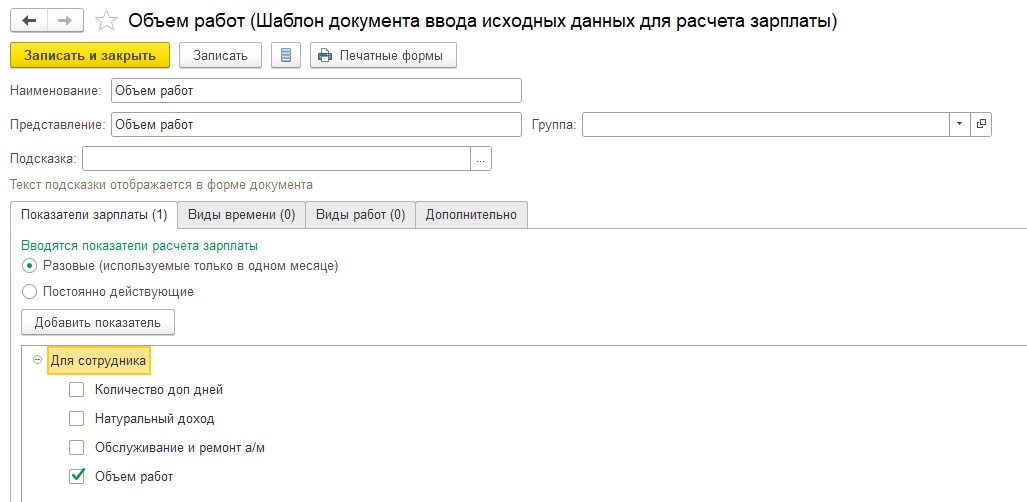Image resolution: width=1027 pixels, height=502 pixels.
Task: Click the Записать и закрыть button
Action: [90, 56]
